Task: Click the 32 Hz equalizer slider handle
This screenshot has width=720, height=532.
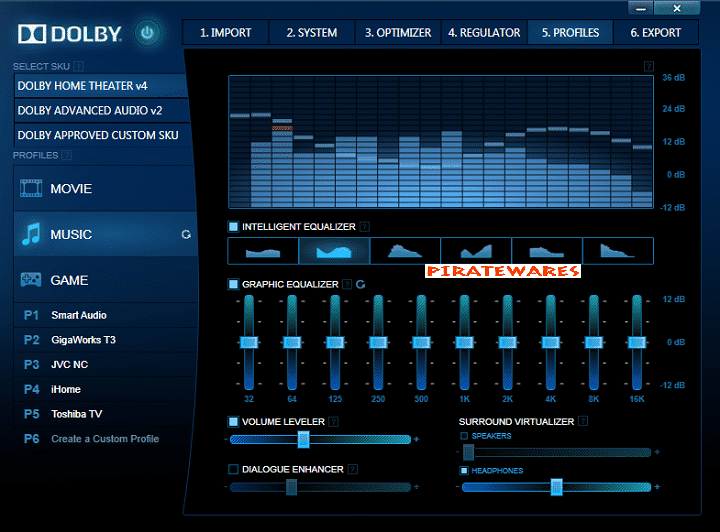Action: [249, 342]
